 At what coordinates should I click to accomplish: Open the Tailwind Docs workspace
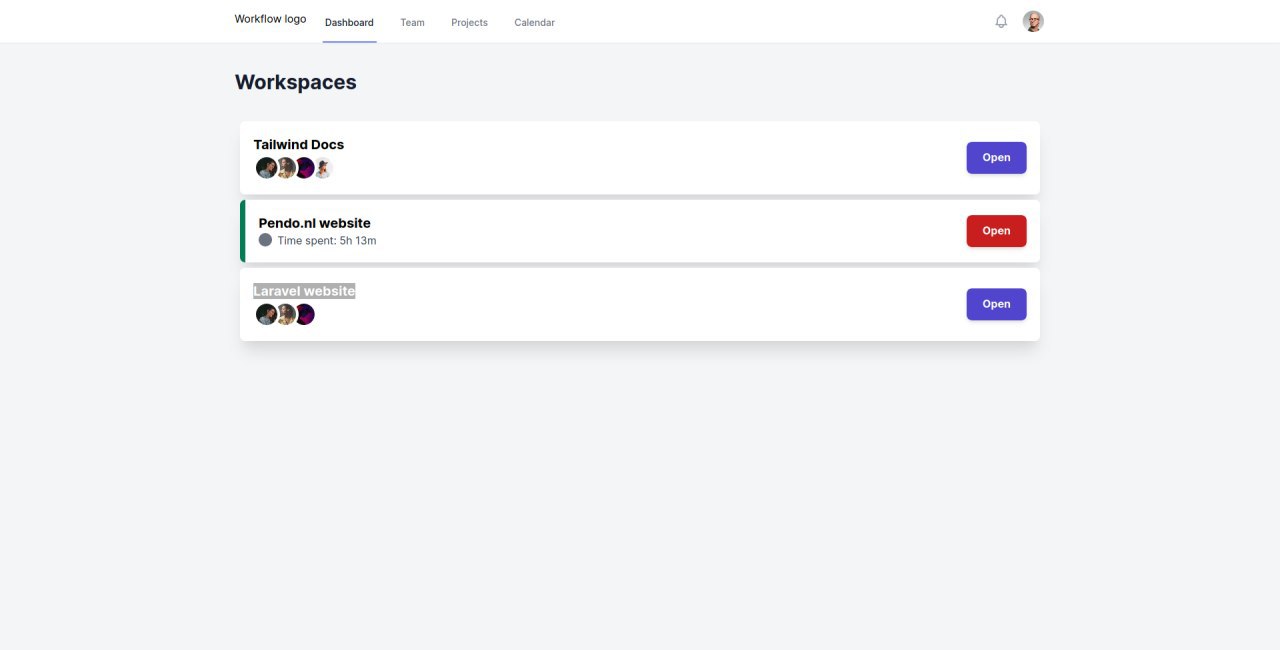[996, 158]
